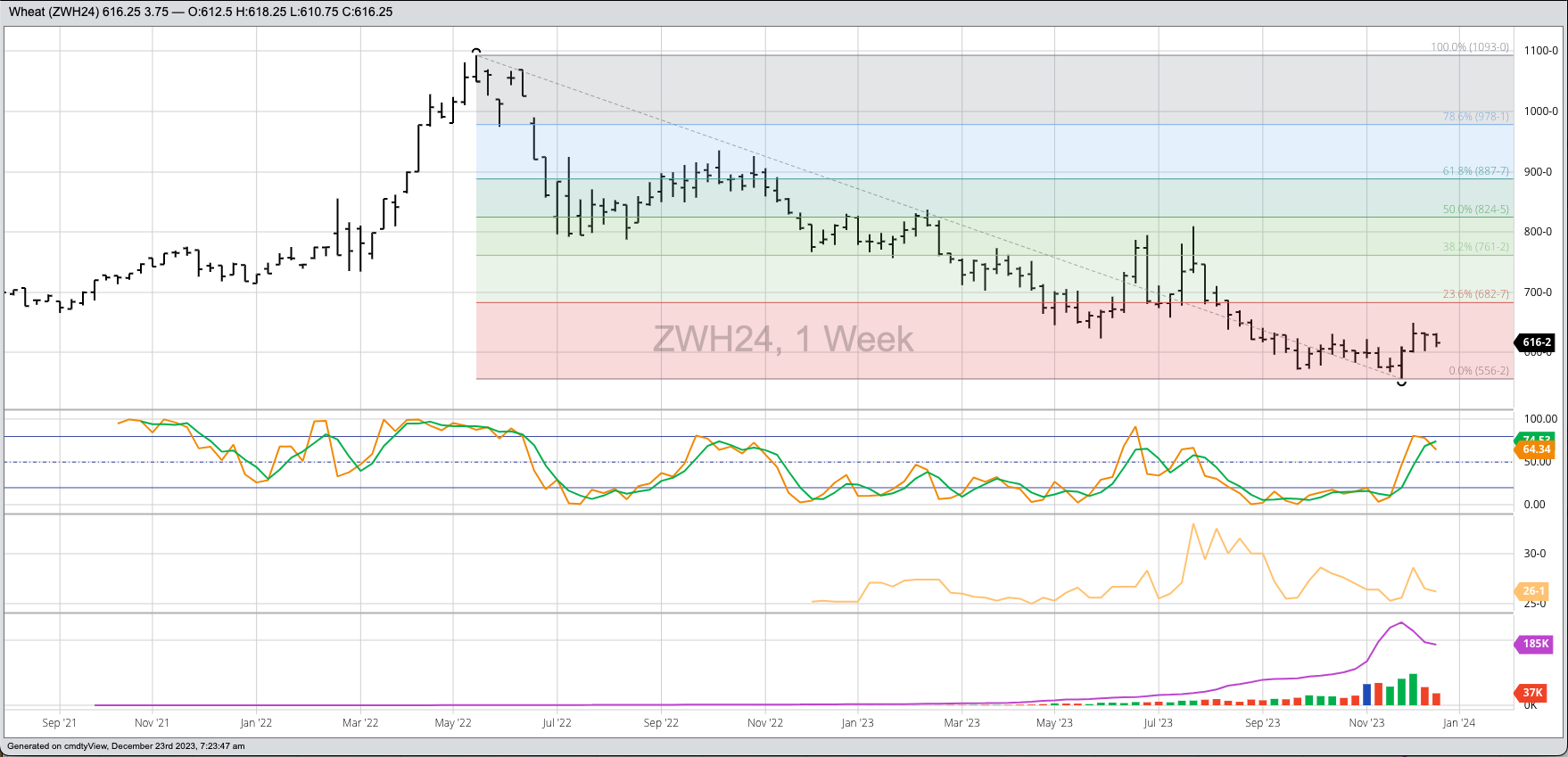This screenshot has width=1568, height=757.
Task: Click the 100.0% (1093-0) Fibonacci label
Action: 1470,47
